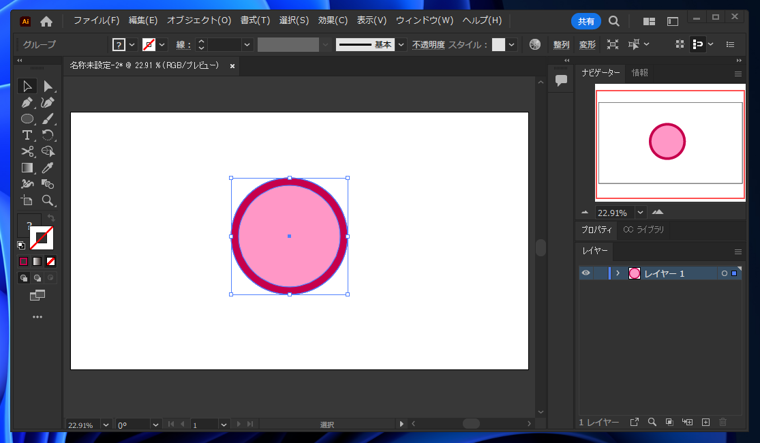Click target circle for レイヤー 1
760x443 pixels.
point(724,273)
